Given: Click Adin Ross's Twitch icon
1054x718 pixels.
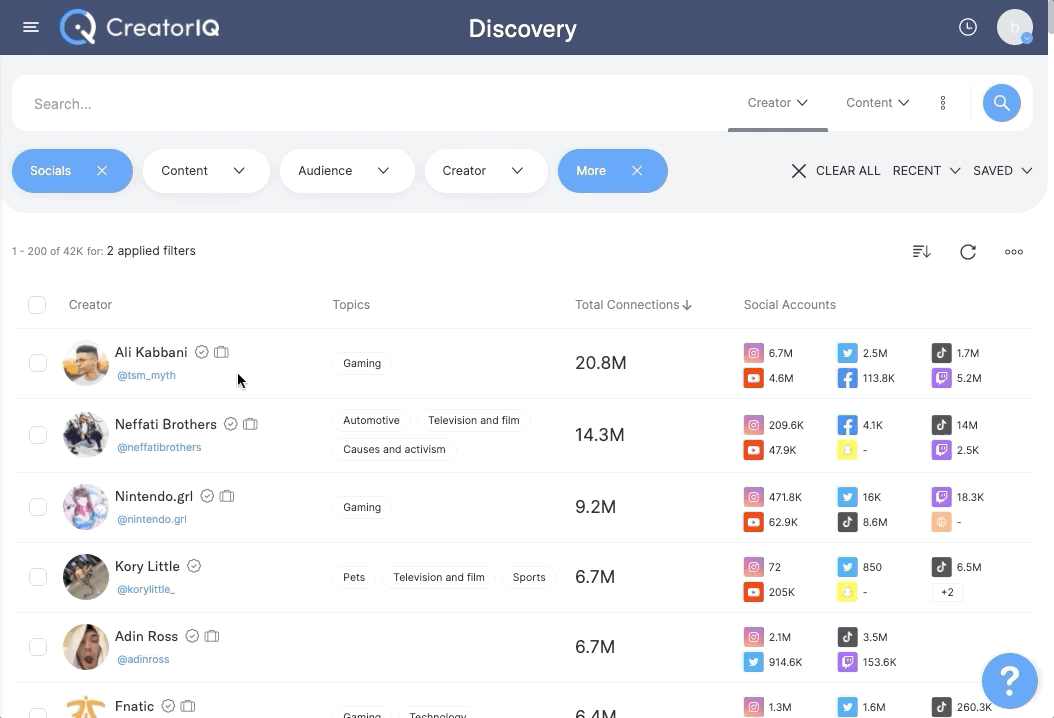Looking at the screenshot, I should [847, 662].
